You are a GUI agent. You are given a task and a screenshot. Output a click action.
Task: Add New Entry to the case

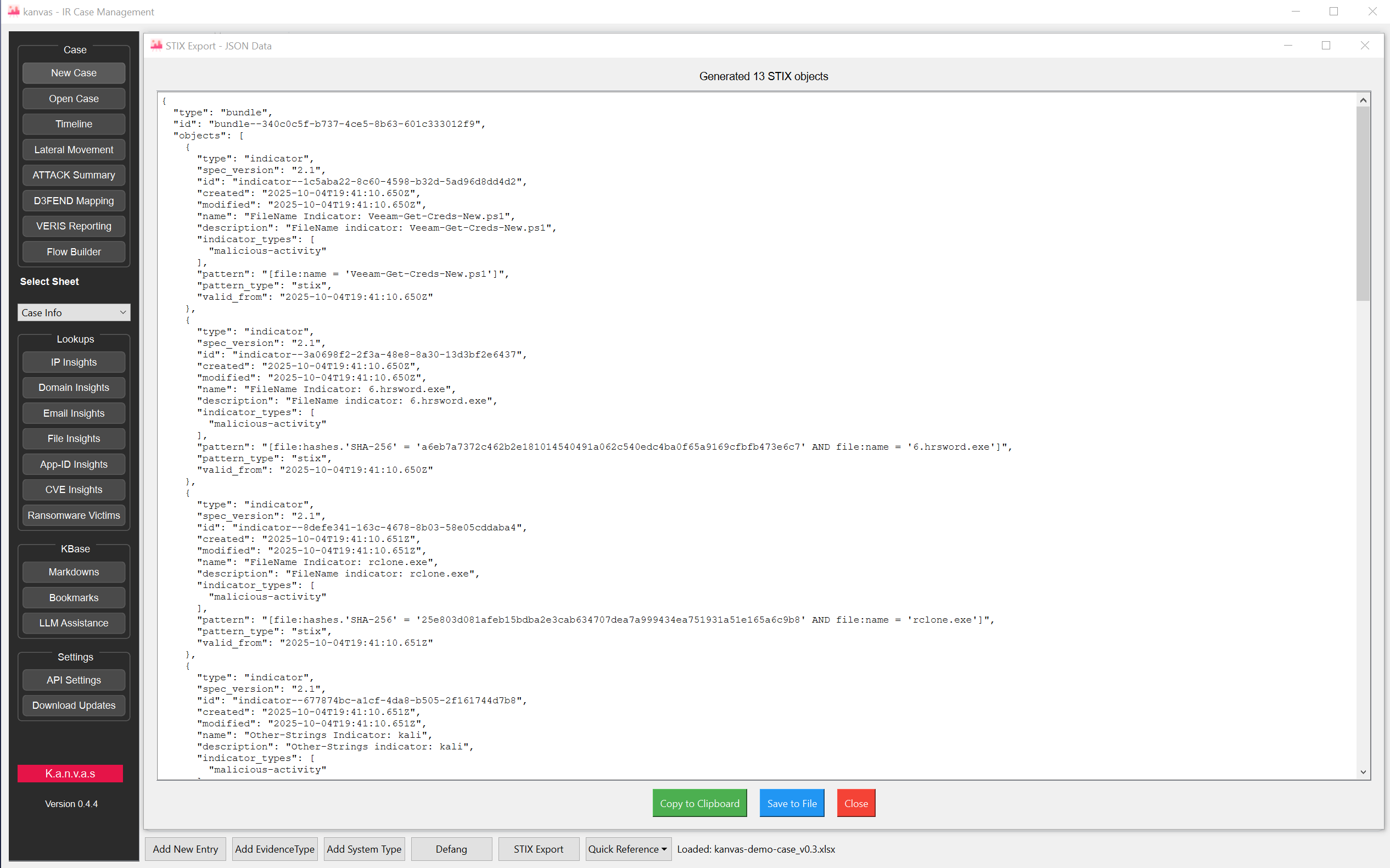pyautogui.click(x=185, y=848)
